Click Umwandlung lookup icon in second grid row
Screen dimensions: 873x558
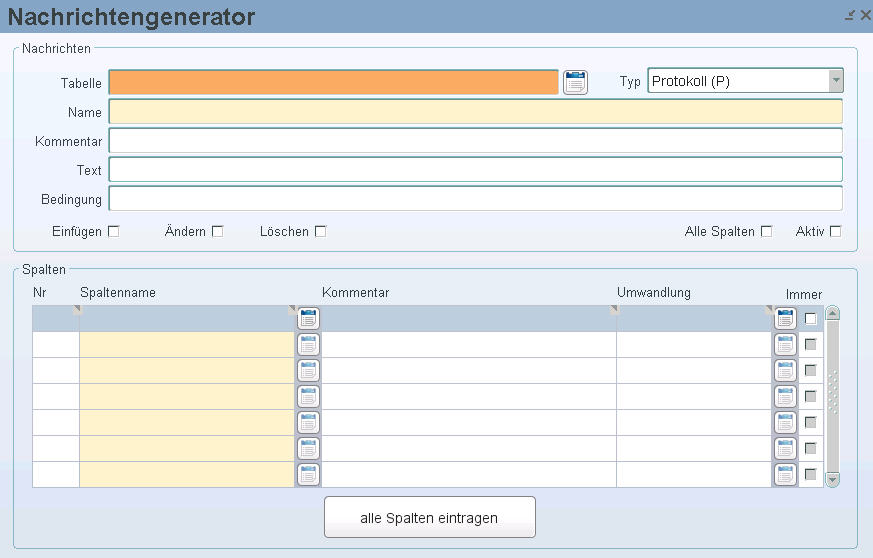785,345
